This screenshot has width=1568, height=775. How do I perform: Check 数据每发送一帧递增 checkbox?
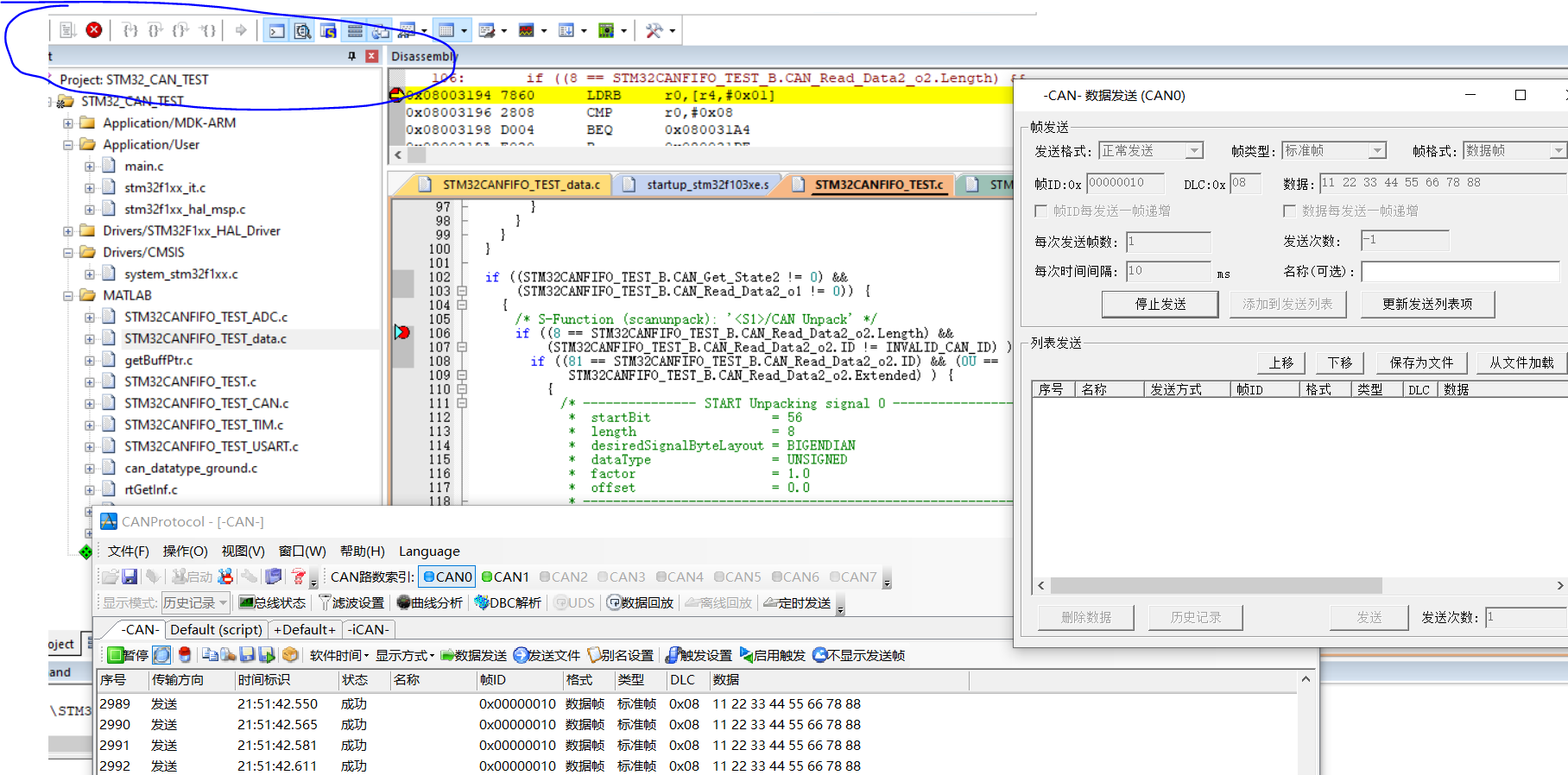[1289, 211]
